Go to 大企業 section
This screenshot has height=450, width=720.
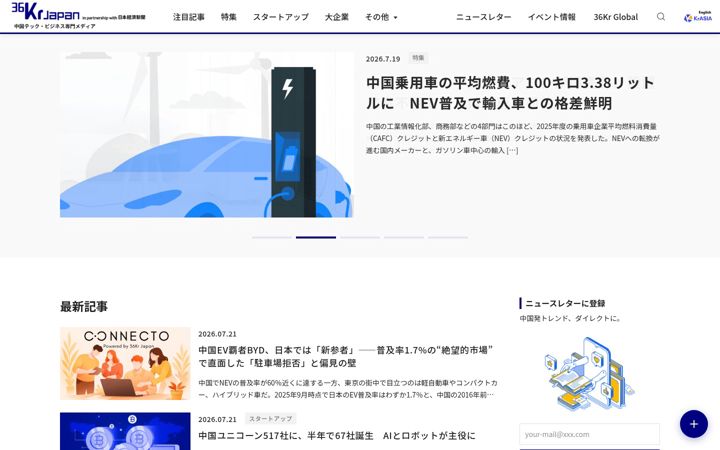coord(337,17)
